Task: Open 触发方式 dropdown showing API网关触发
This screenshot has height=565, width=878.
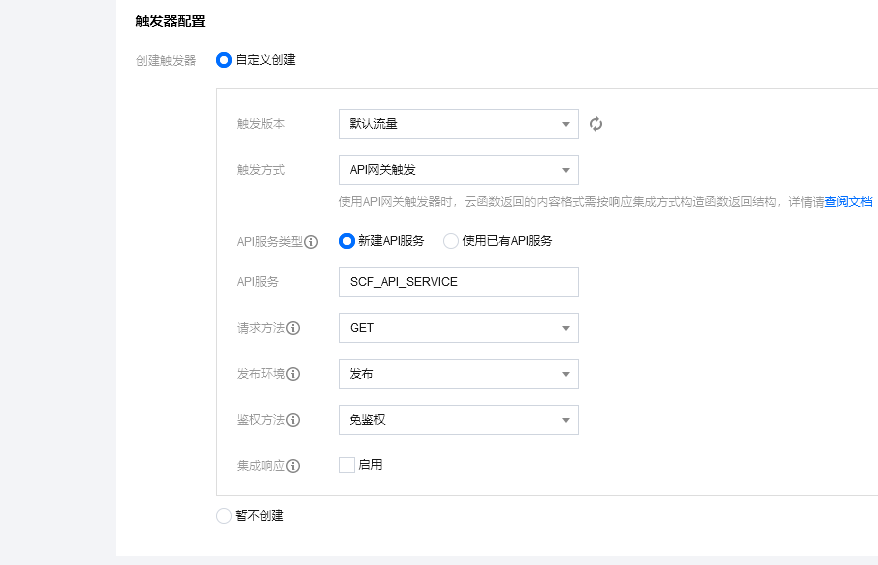Action: coord(459,170)
